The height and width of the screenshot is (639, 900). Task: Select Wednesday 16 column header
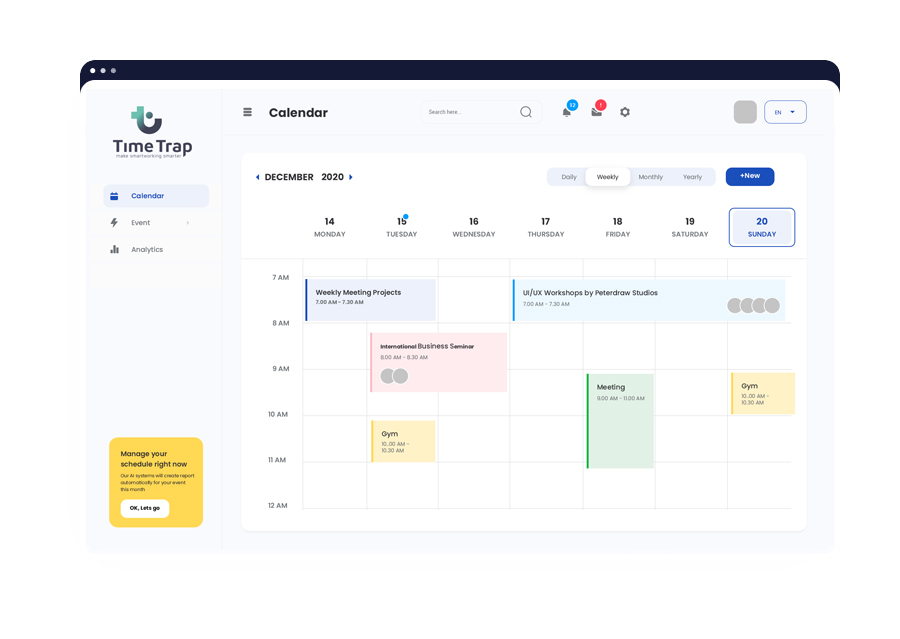point(474,227)
